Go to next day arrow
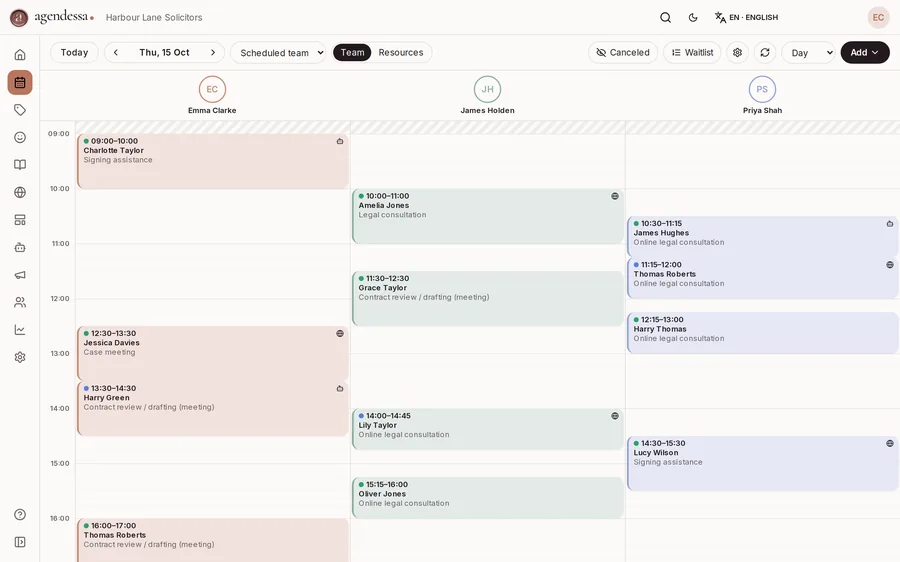 point(213,52)
